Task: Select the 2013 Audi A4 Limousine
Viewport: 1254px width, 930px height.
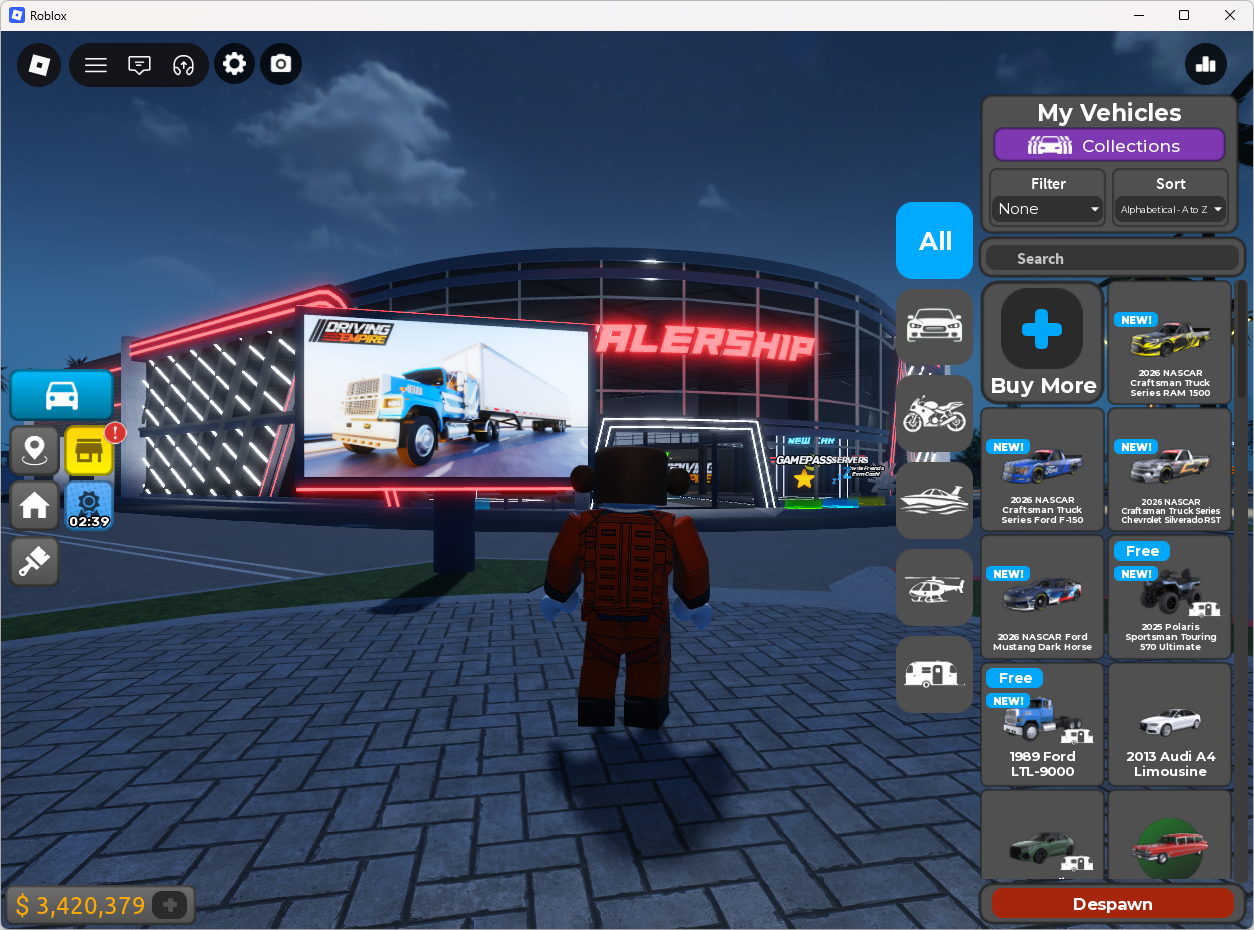Action: (x=1170, y=724)
